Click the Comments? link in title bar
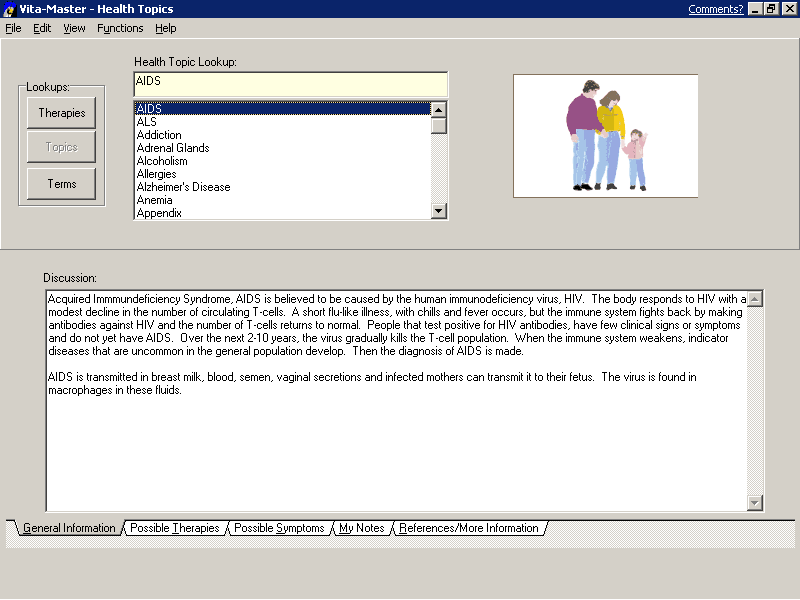The image size is (800, 600). click(x=715, y=9)
